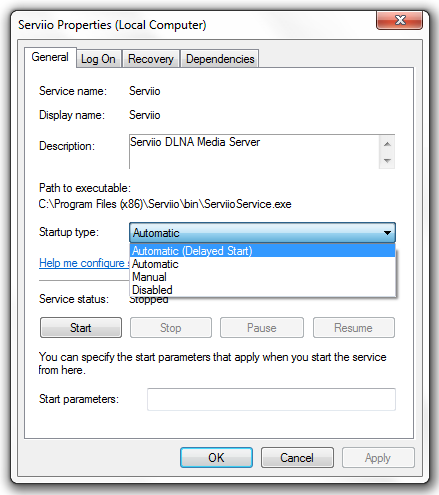Click the greyed-out Stop button
This screenshot has width=439, height=495.
[171, 328]
